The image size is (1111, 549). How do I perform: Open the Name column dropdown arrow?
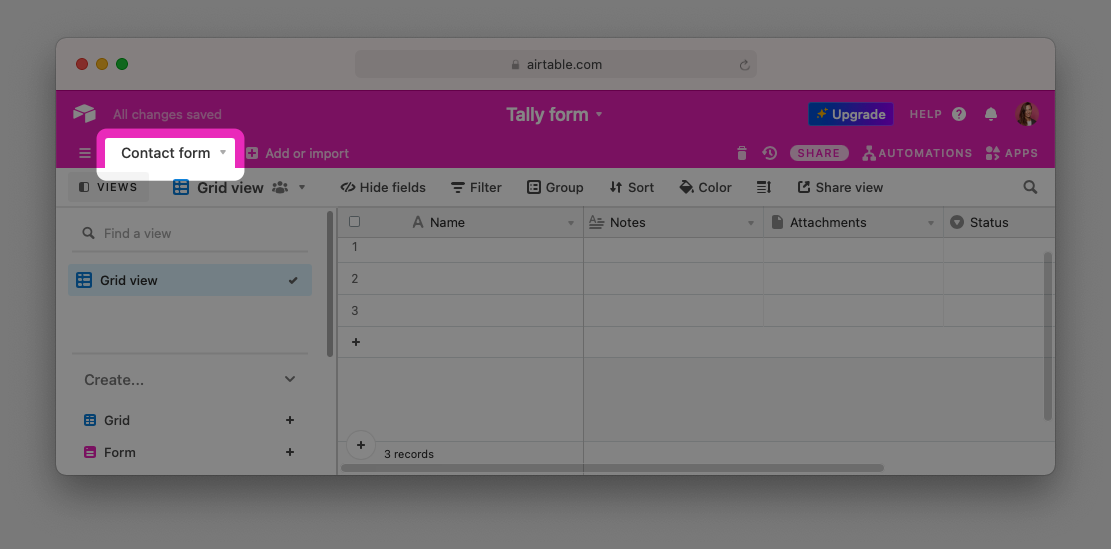(571, 223)
